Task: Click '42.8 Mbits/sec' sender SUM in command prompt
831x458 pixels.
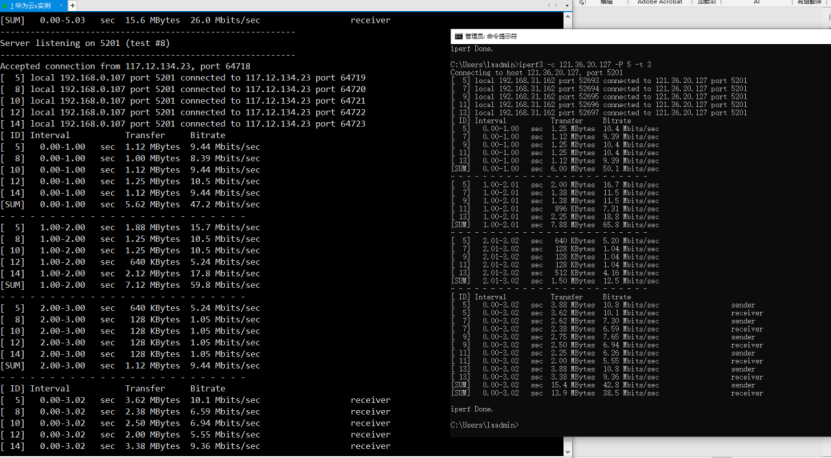Action: [631, 385]
